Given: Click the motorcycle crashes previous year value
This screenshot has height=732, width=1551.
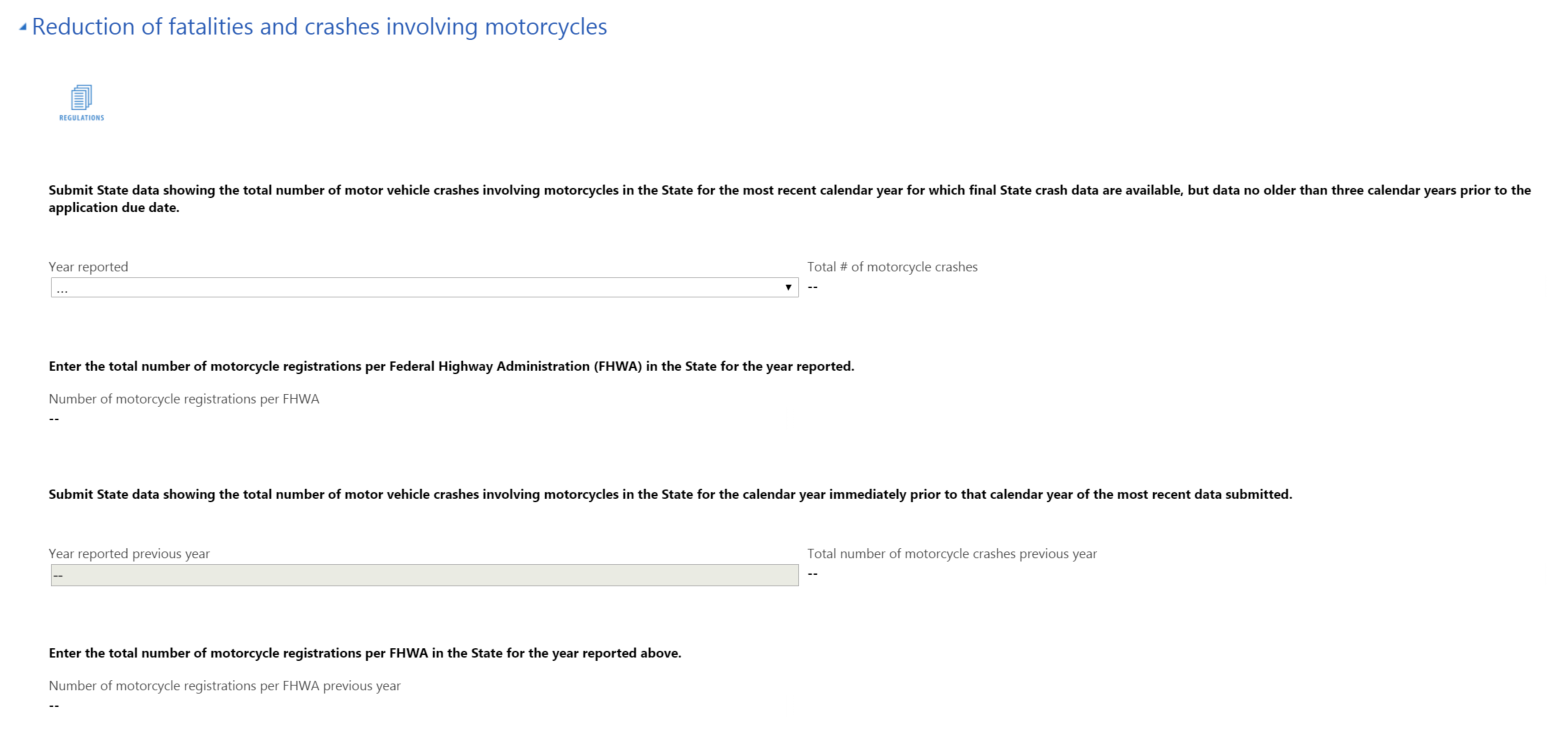Looking at the screenshot, I should pos(813,574).
